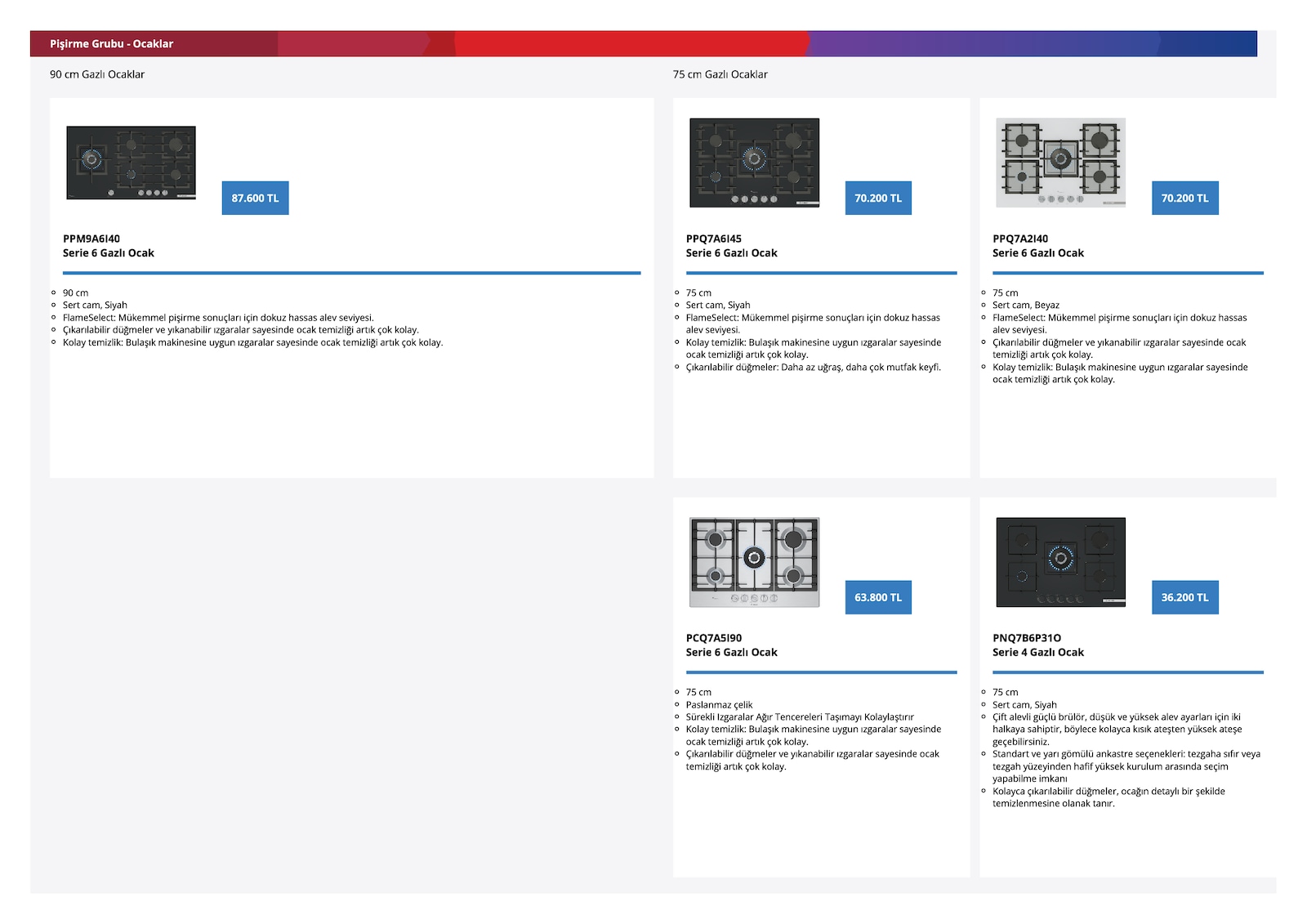This screenshot has width=1307, height=924.
Task: Select the 90 cm Gazlı Ocaklar heading
Action: (97, 74)
